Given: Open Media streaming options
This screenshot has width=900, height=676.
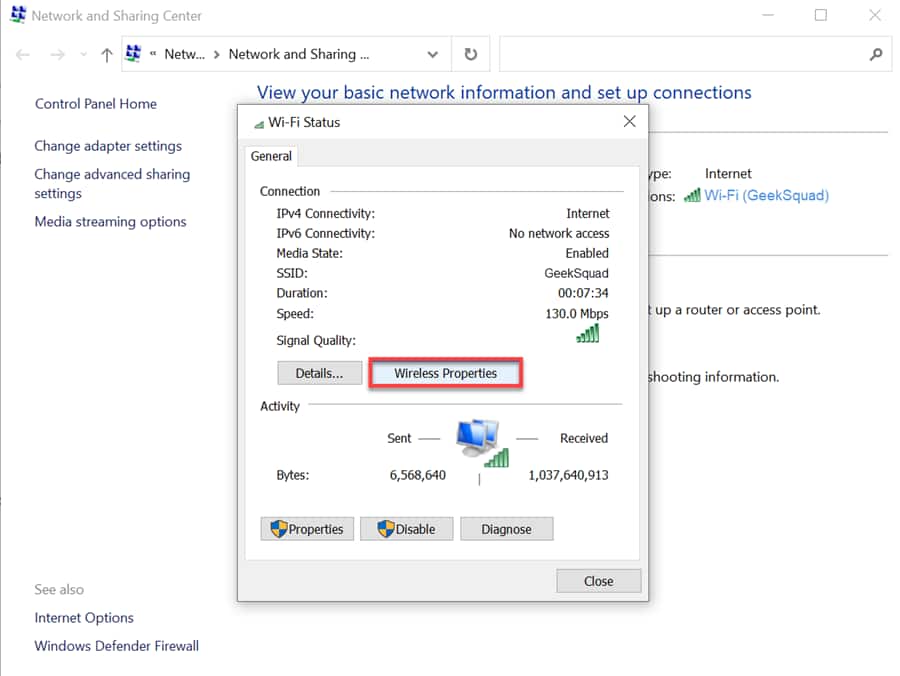Looking at the screenshot, I should point(110,221).
